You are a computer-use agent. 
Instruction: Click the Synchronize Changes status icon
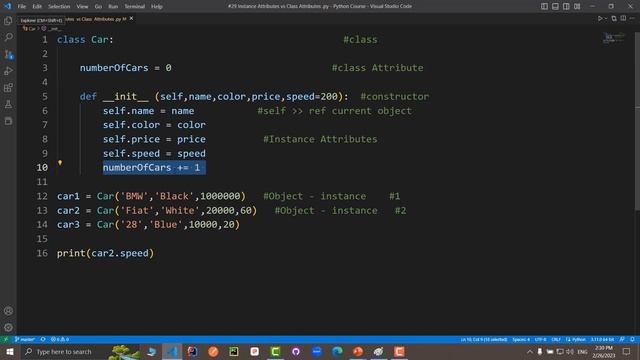(43, 340)
